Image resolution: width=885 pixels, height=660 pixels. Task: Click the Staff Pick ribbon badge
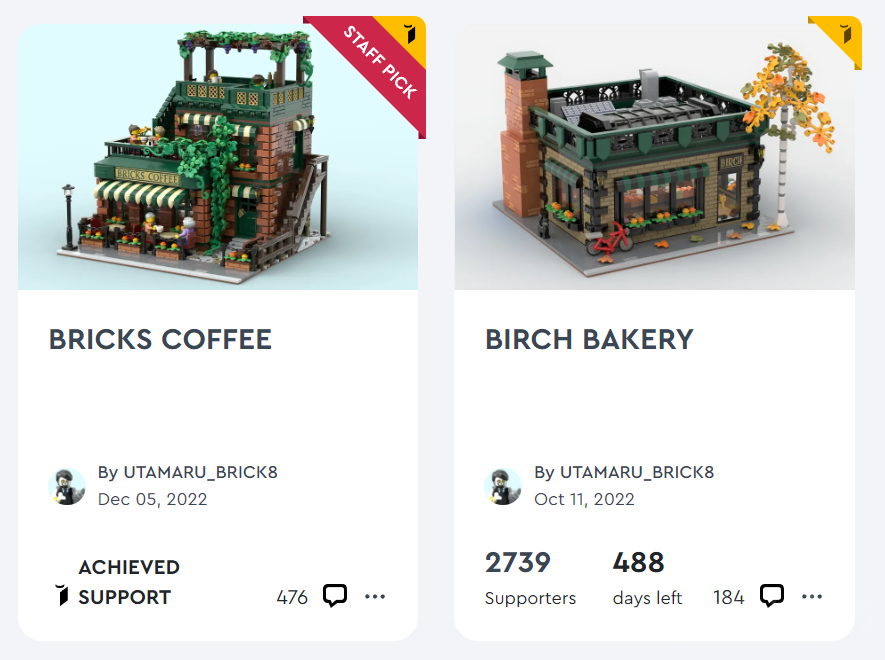[x=373, y=71]
